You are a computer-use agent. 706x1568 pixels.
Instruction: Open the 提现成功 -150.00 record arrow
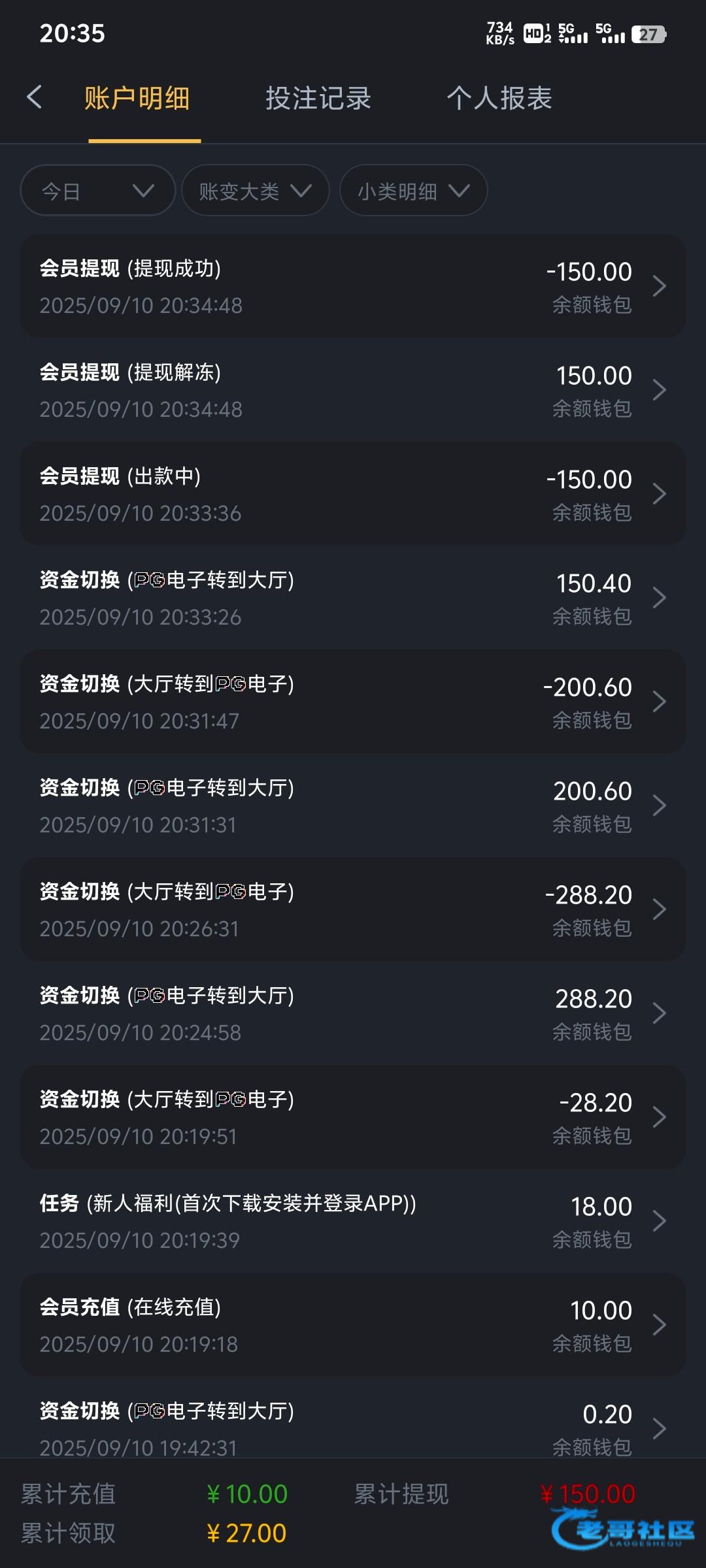click(659, 286)
